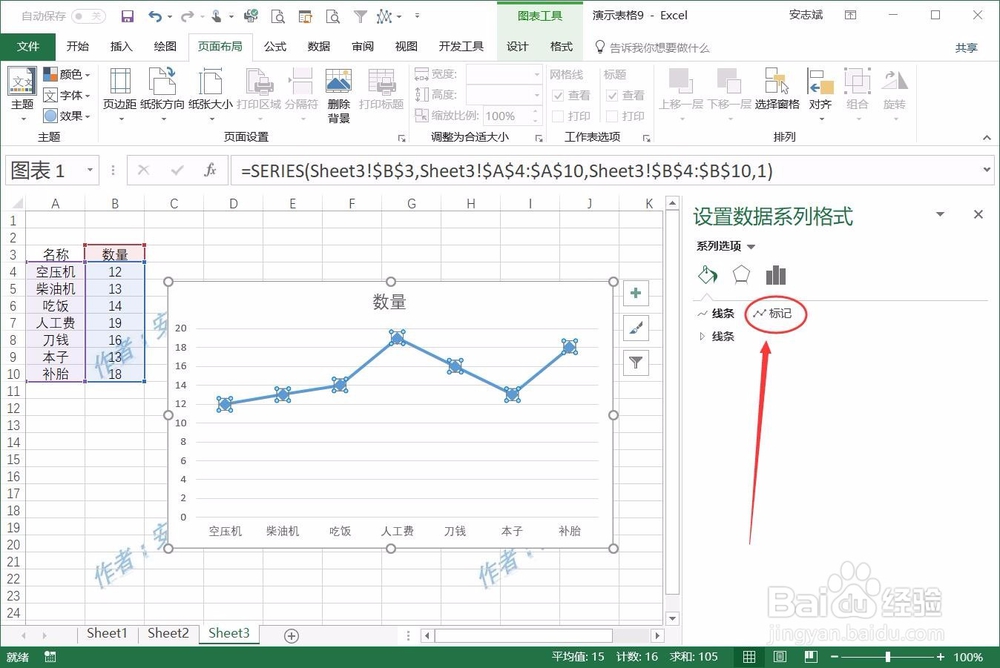Open the 标记 tab in the format pane
The height and width of the screenshot is (668, 1000).
(776, 312)
